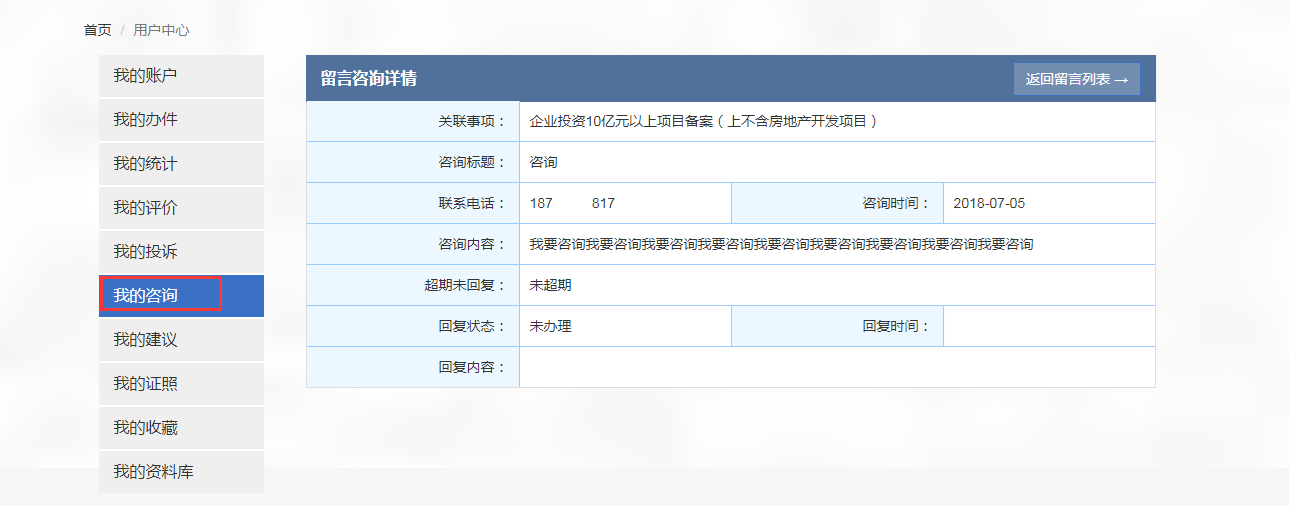Select the 我的证照 menu item
Viewport: 1289px width, 506px height.
pos(180,384)
